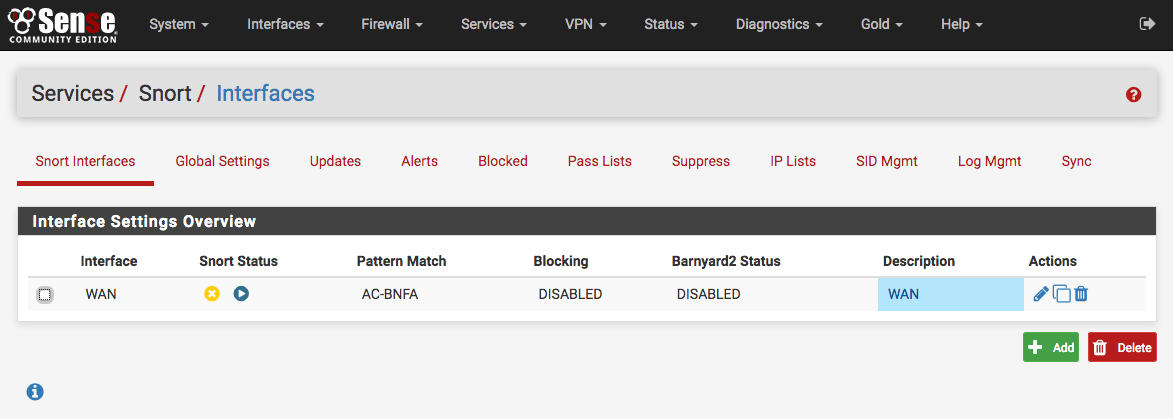
Task: Open the Firewall dropdown menu
Action: point(392,24)
